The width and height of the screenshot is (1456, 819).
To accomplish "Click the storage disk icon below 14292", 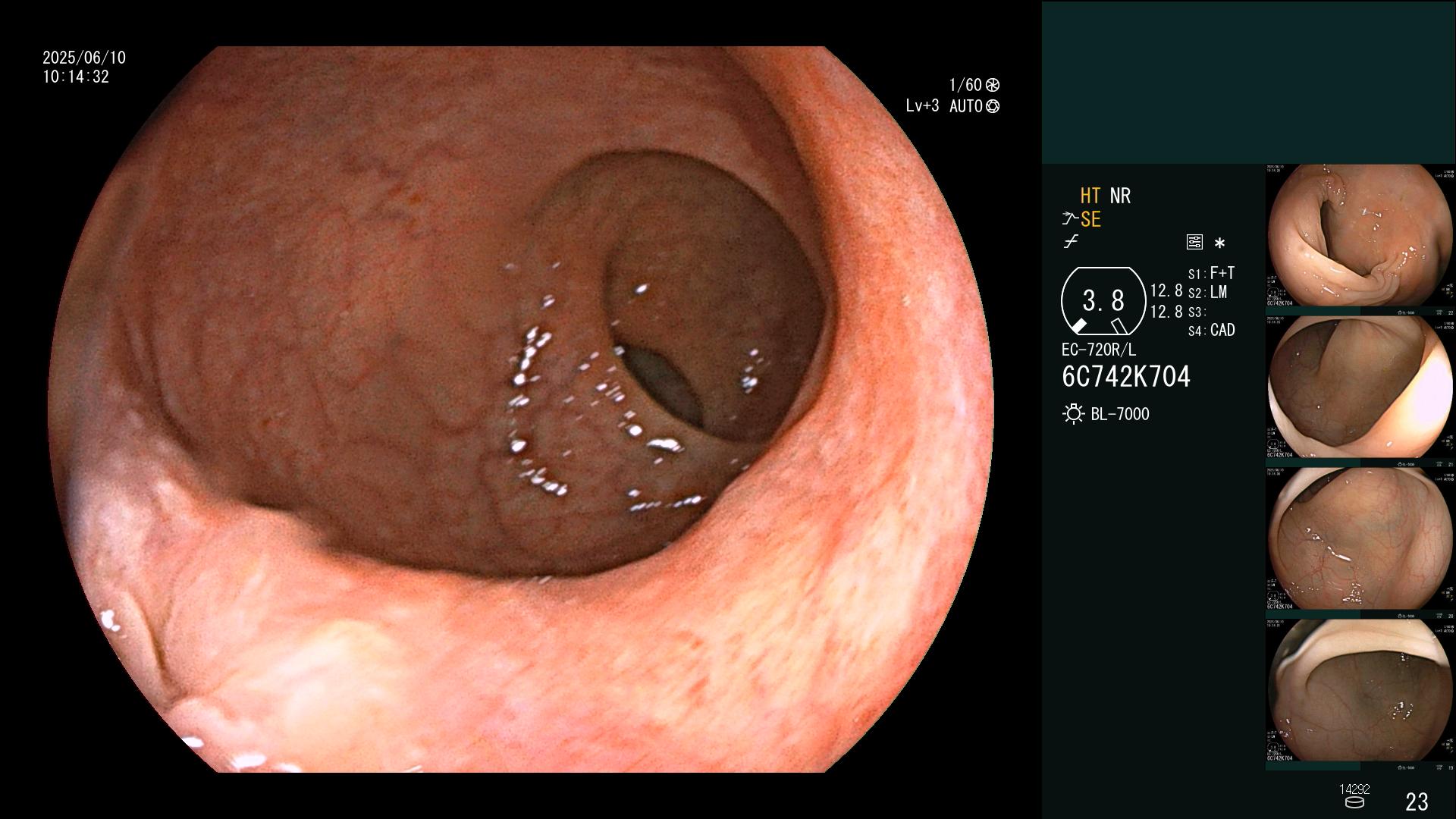I will coord(1354,802).
